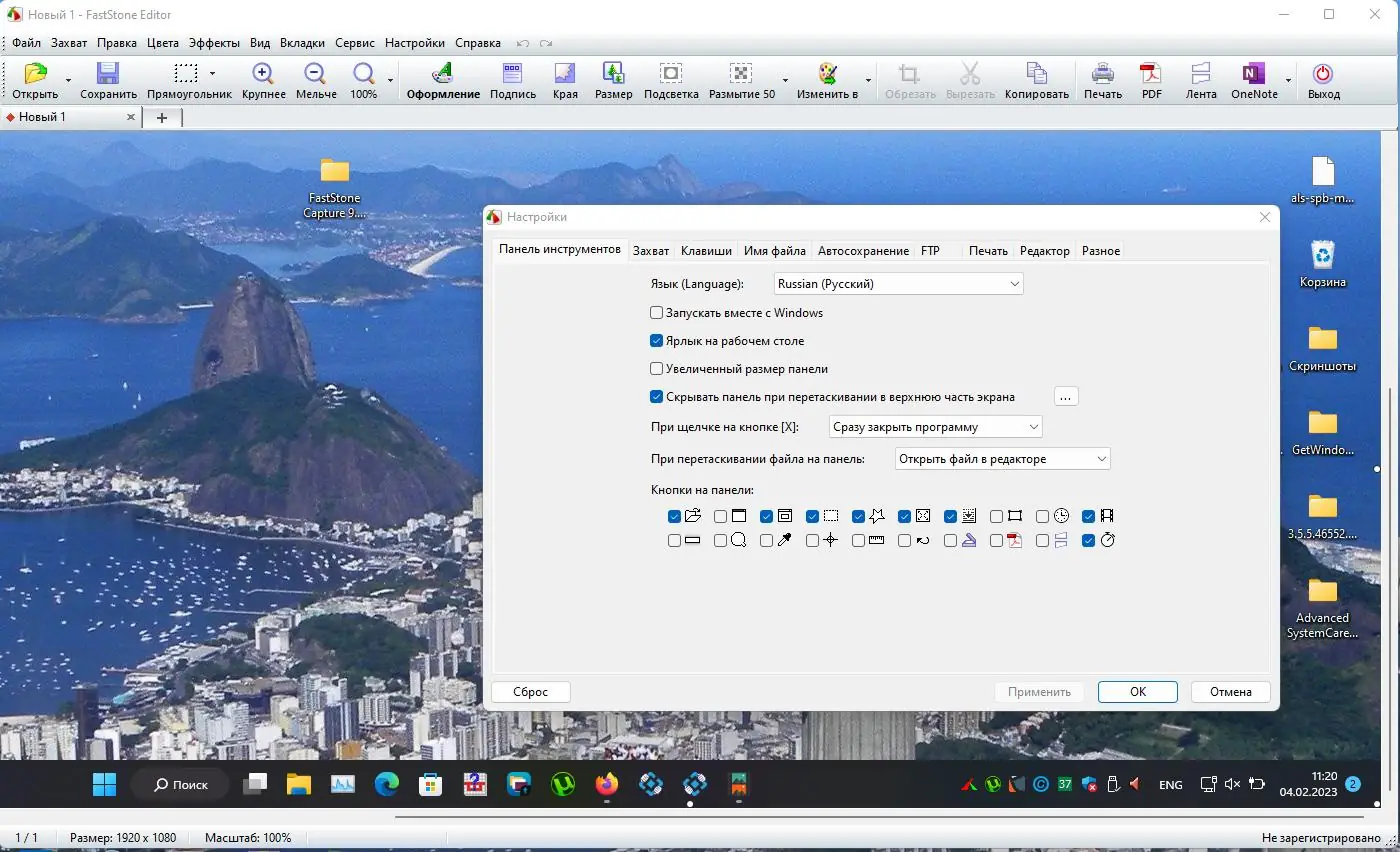Open the Эффекты menu
This screenshot has width=1400, height=852.
[x=214, y=43]
